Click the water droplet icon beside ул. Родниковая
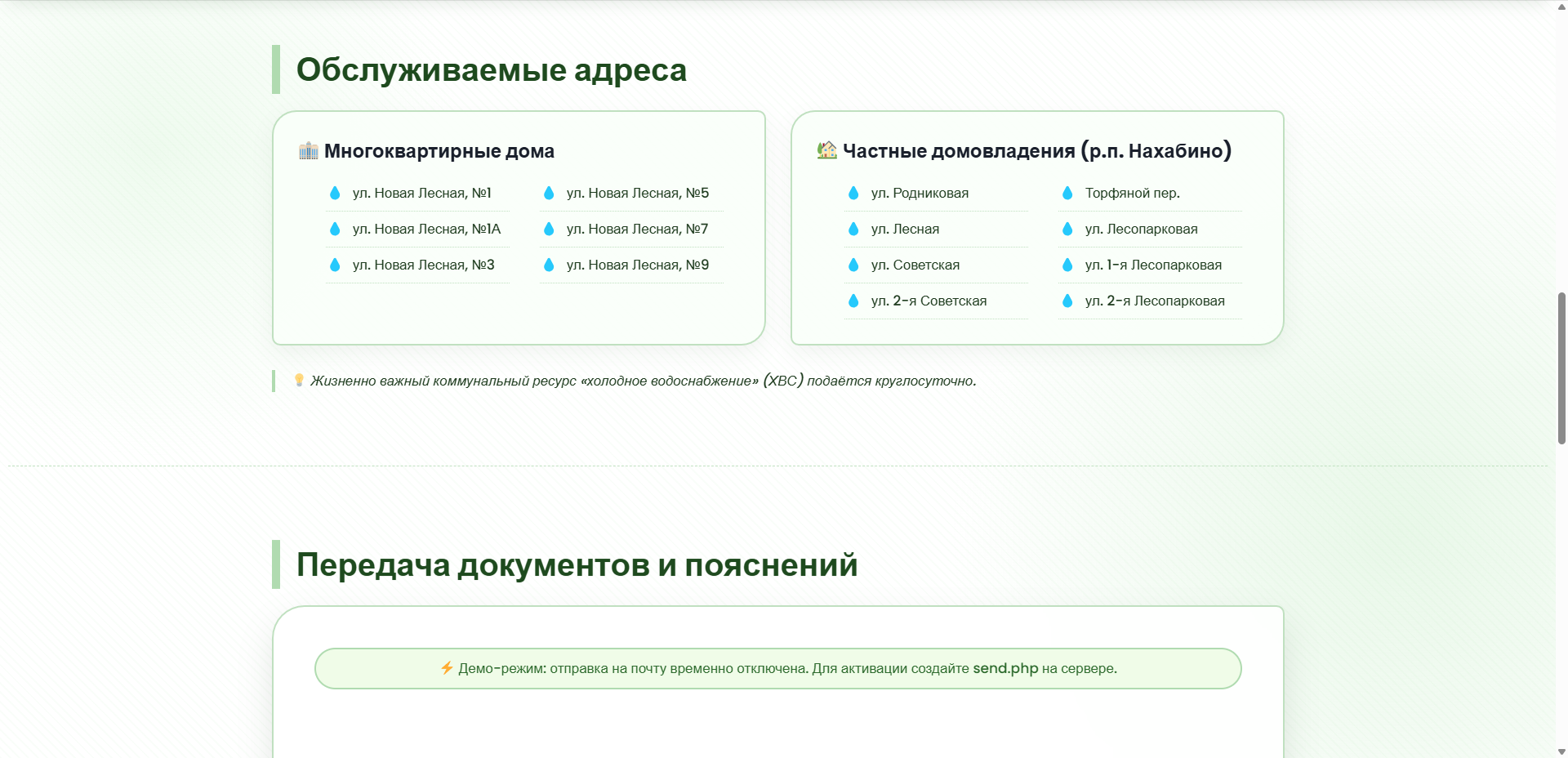The width and height of the screenshot is (1568, 758). point(853,194)
